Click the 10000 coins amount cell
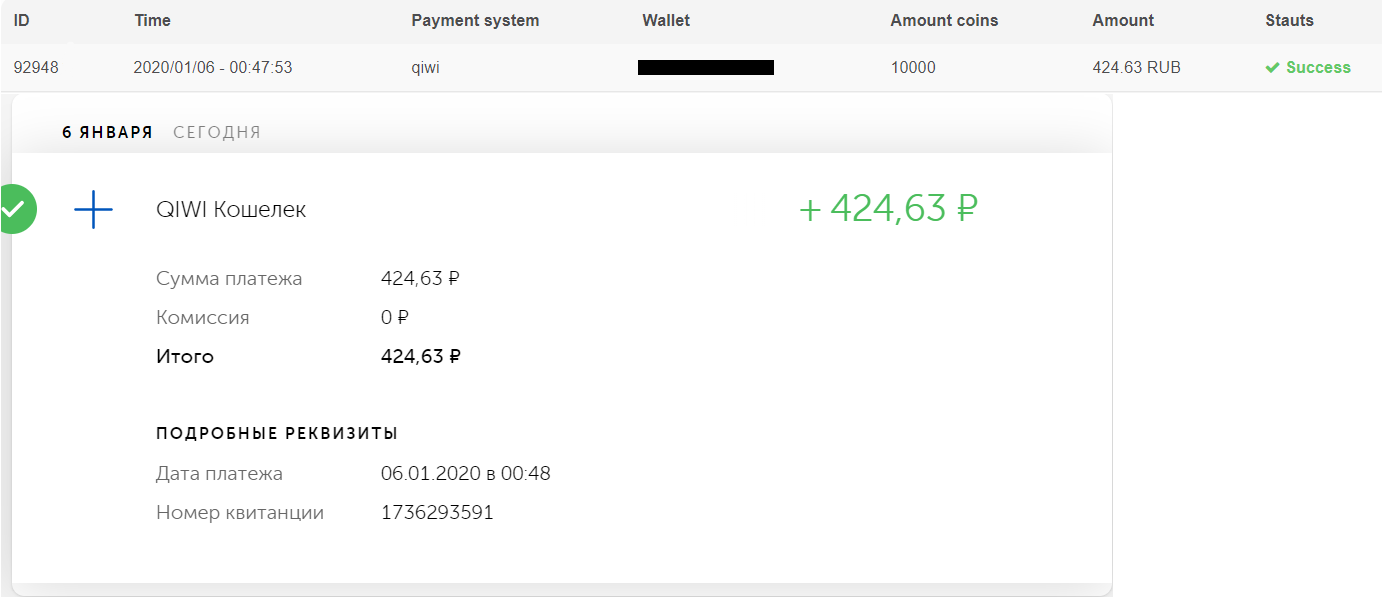Image resolution: width=1382 pixels, height=598 pixels. tap(913, 68)
